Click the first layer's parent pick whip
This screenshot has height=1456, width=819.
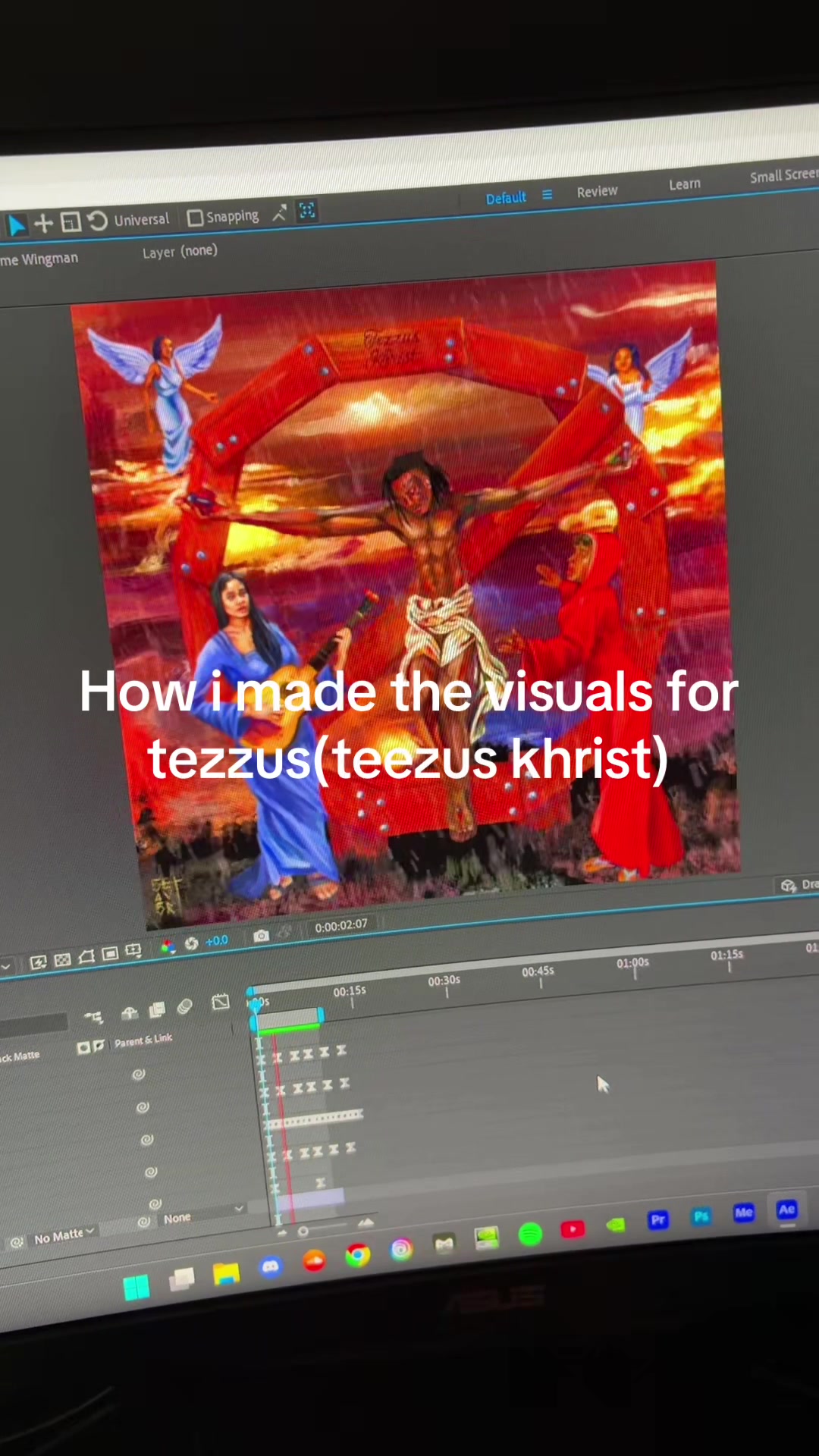[x=138, y=1074]
